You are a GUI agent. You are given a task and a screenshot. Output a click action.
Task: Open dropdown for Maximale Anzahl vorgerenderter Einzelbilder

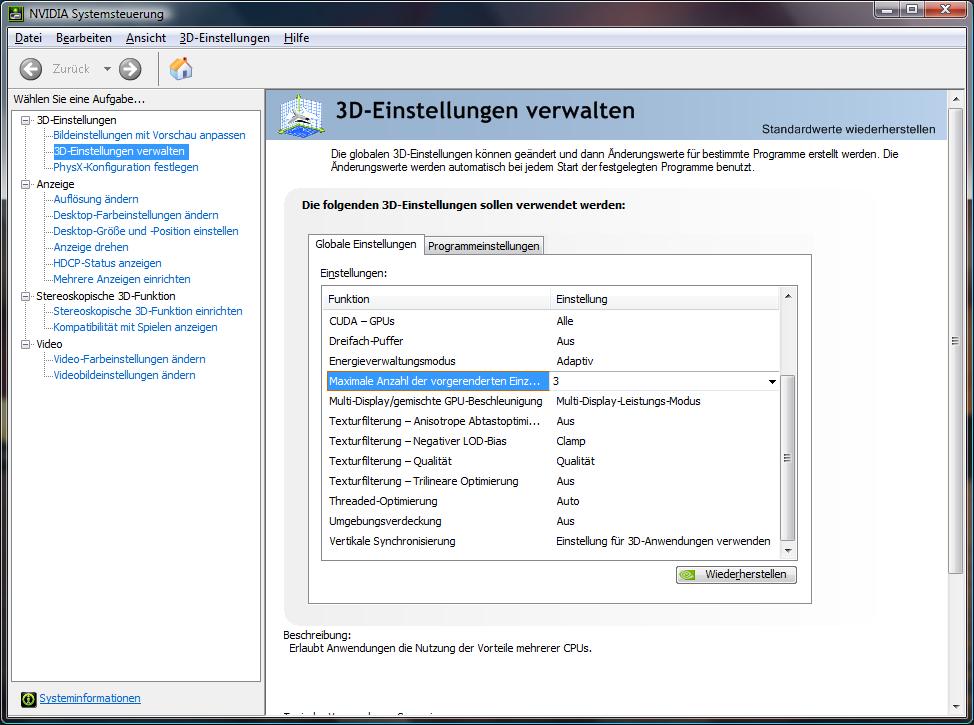click(772, 381)
